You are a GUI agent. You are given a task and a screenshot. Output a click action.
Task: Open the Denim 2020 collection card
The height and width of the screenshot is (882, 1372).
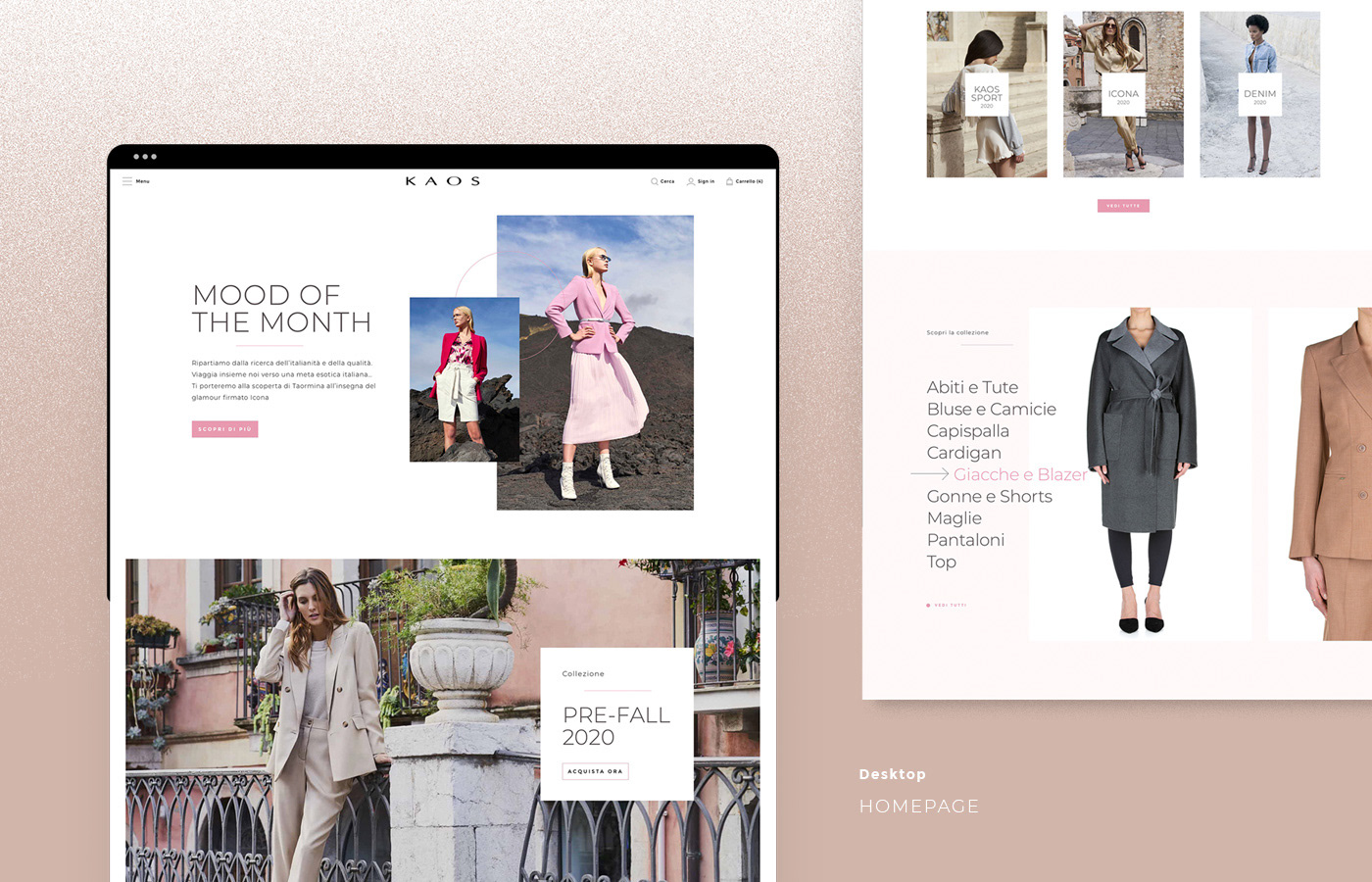(x=1259, y=94)
